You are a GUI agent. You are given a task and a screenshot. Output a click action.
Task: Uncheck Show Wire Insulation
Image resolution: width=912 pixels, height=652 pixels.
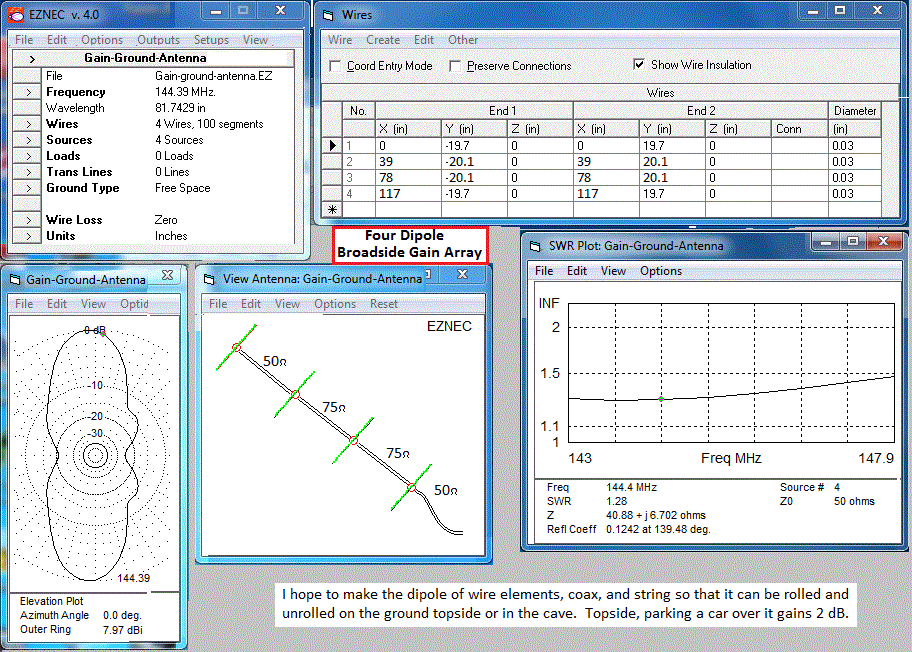point(640,65)
